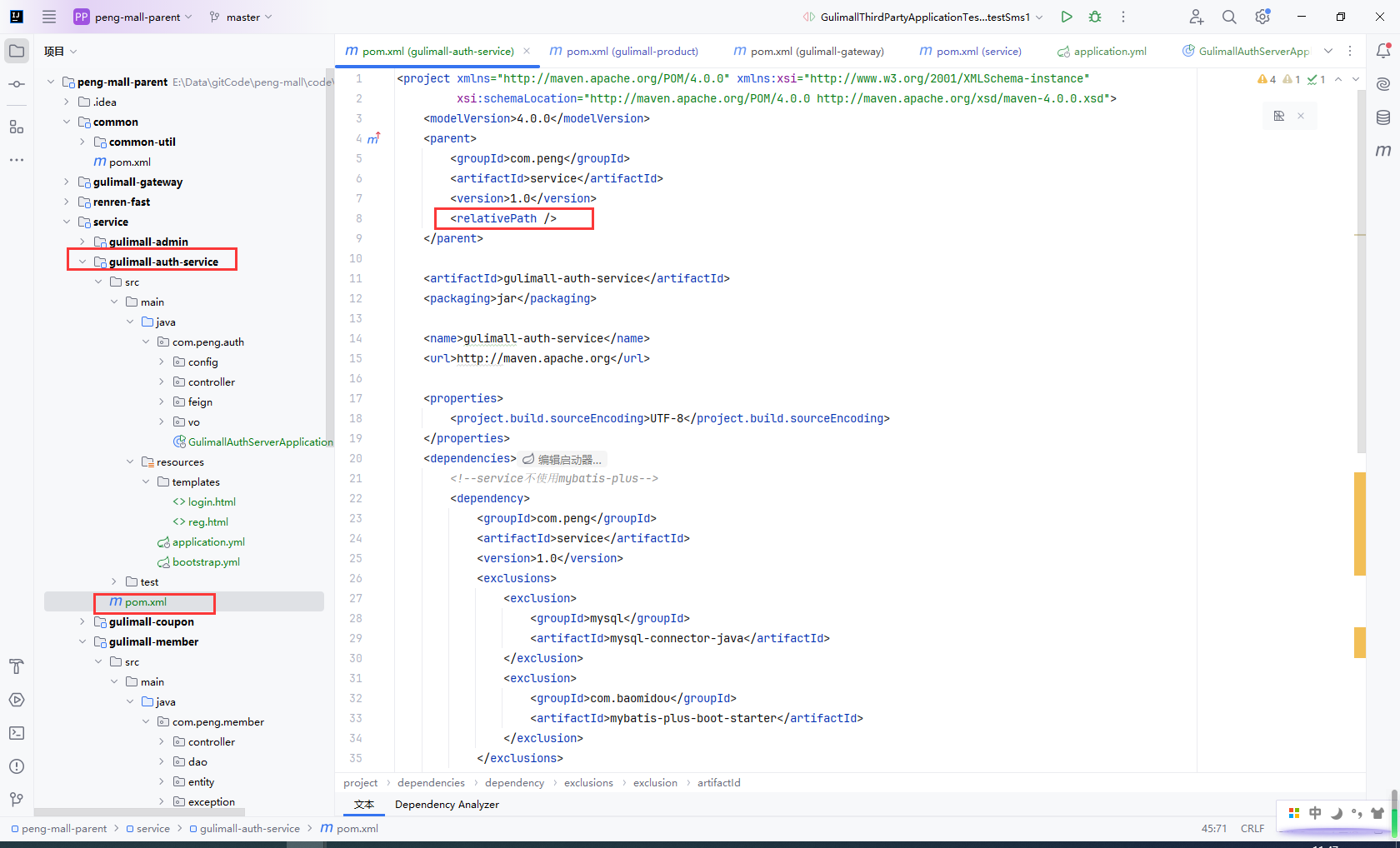Expand the renren-fast folder
The image size is (1400, 848).
coord(67,202)
